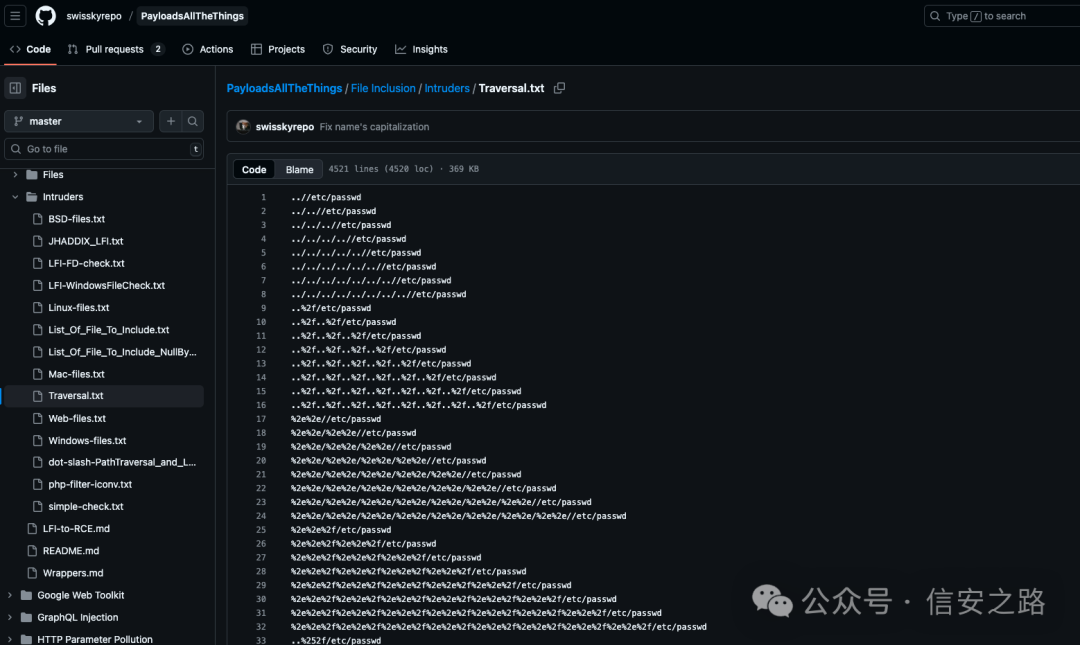This screenshot has width=1080, height=645.
Task: Click the GitHub logo icon
Action: click(x=46, y=16)
